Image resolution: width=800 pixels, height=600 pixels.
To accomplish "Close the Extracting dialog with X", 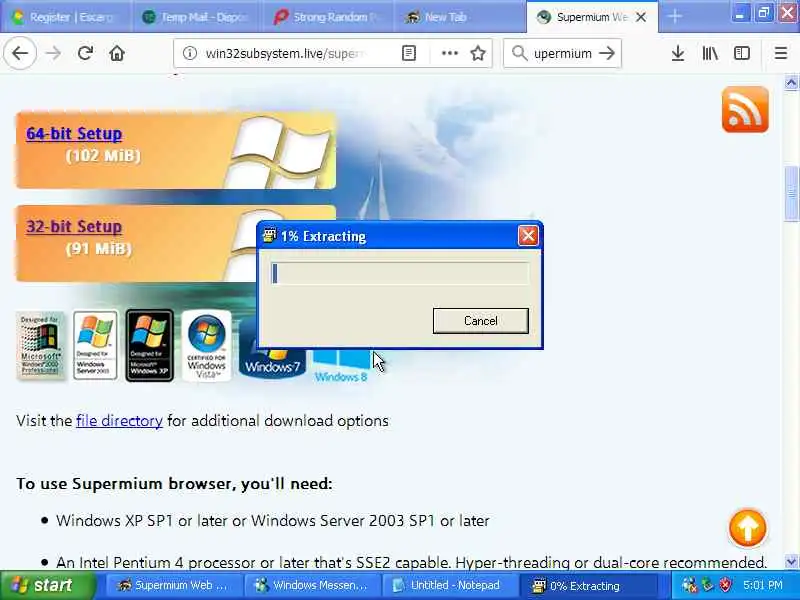I will coord(528,236).
